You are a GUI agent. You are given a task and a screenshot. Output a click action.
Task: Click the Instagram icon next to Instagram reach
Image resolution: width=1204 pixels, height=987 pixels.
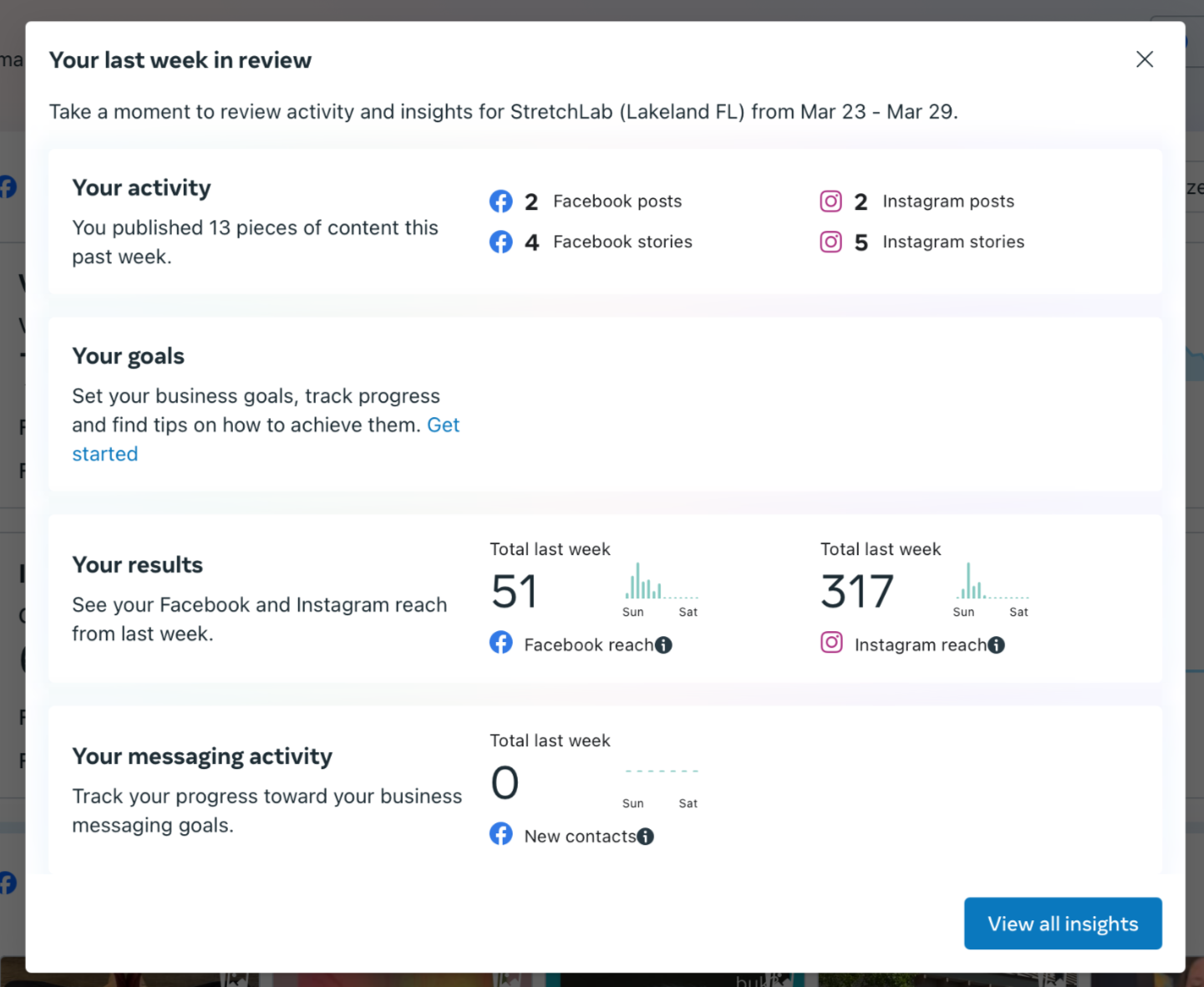pyautogui.click(x=831, y=643)
